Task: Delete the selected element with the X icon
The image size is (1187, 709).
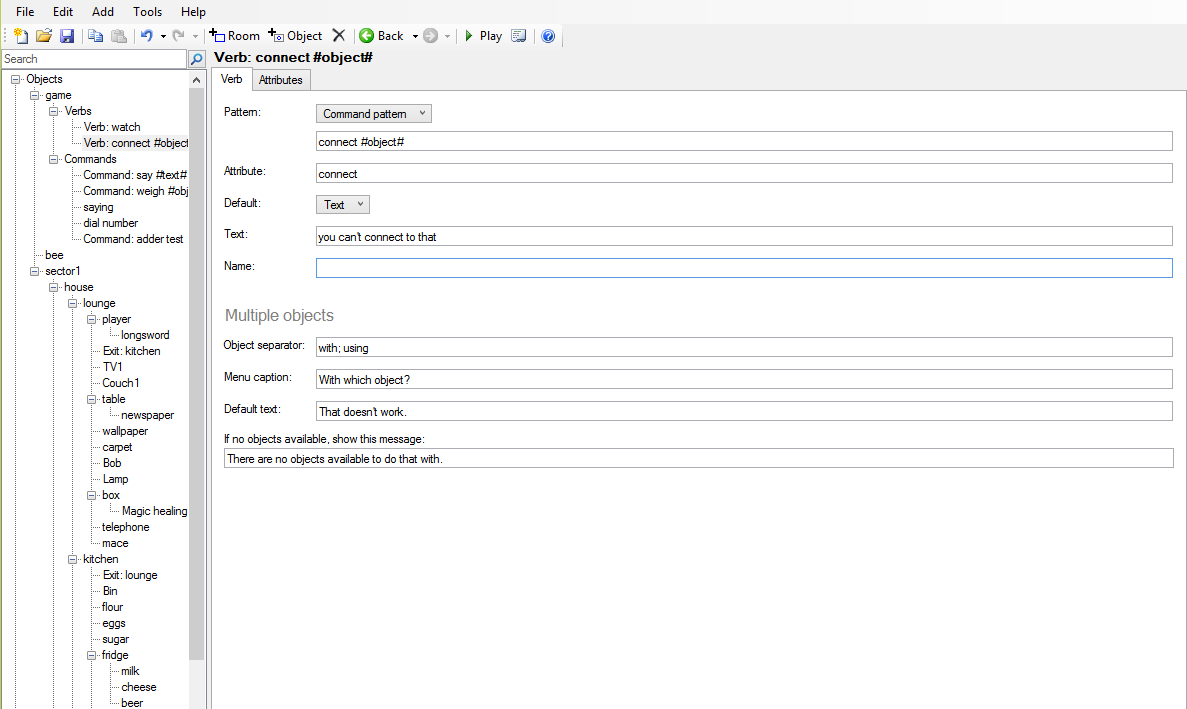Action: (x=339, y=36)
